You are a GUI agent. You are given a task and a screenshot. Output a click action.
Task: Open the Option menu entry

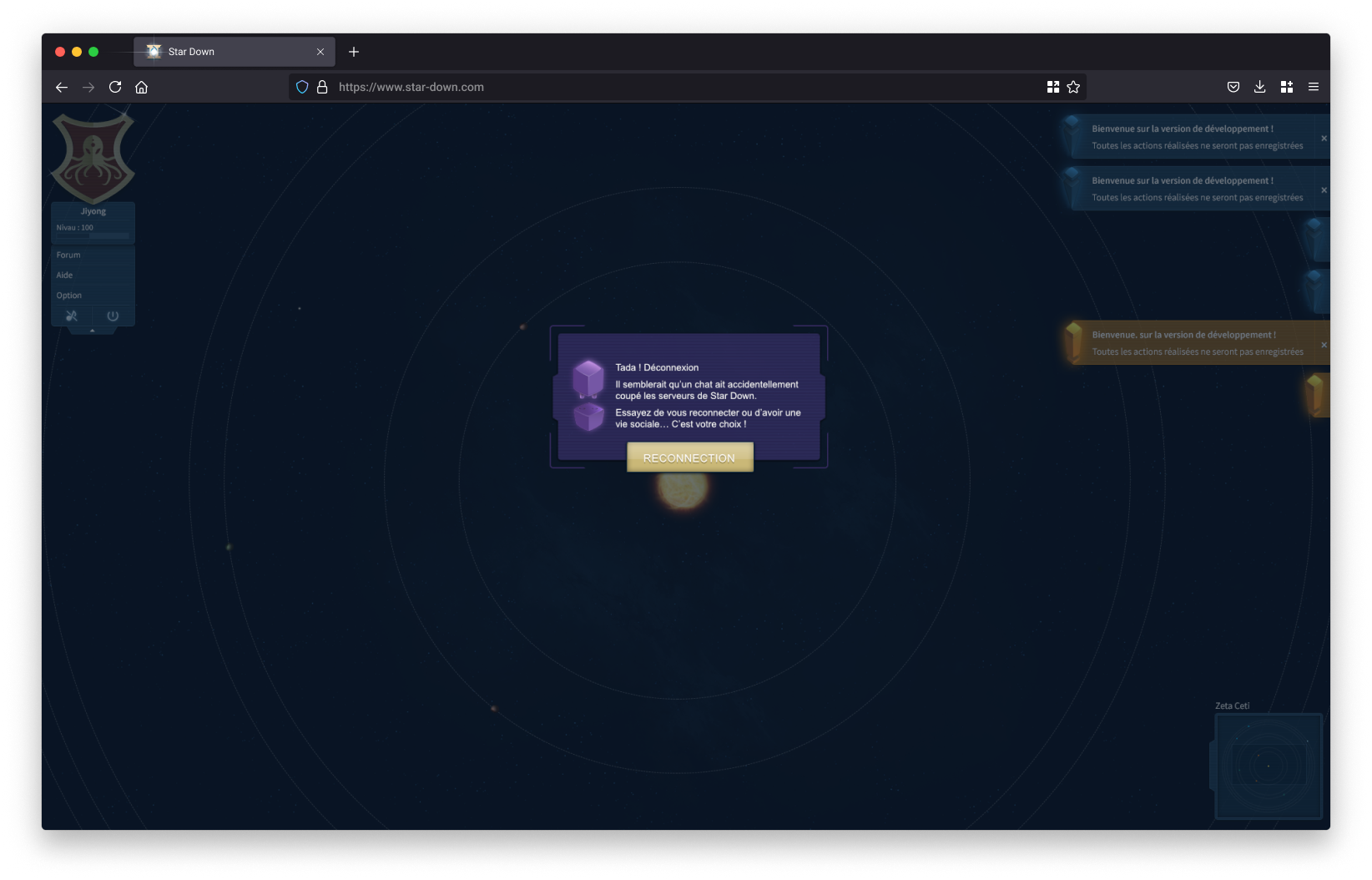69,295
